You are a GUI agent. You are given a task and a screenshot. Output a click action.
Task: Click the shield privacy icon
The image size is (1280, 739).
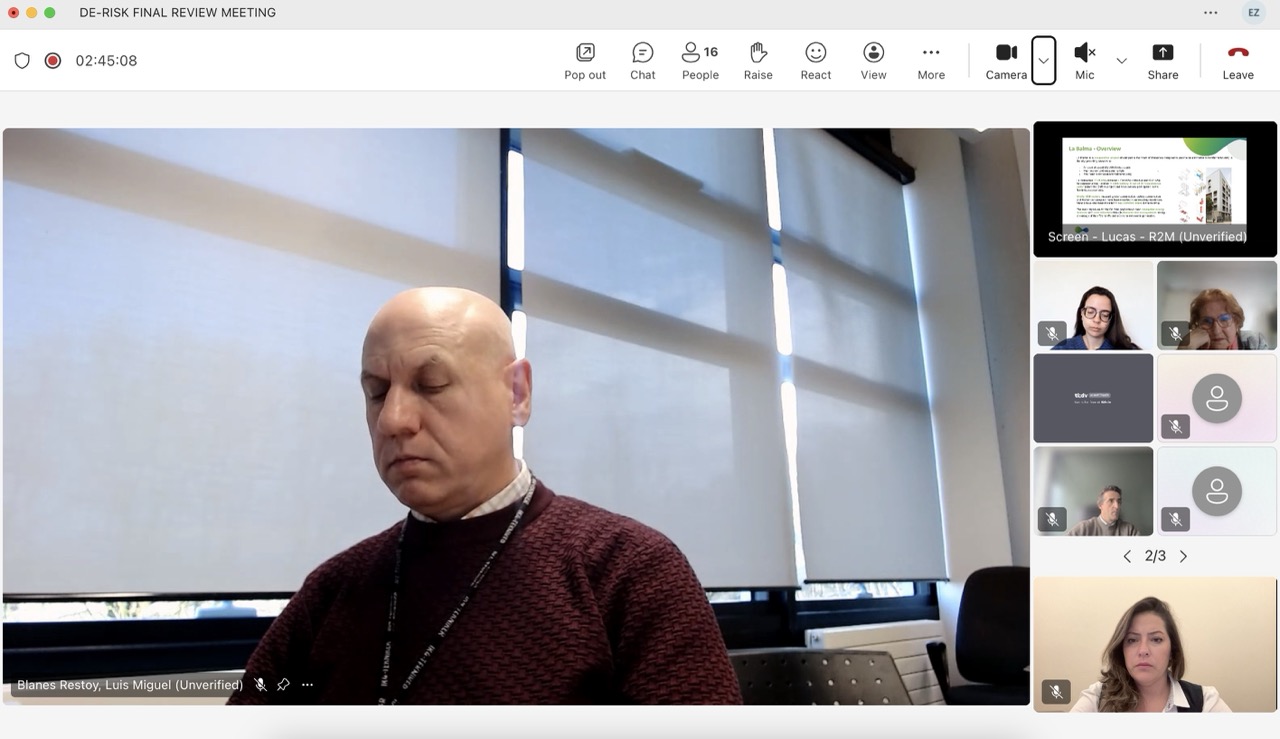pyautogui.click(x=22, y=61)
